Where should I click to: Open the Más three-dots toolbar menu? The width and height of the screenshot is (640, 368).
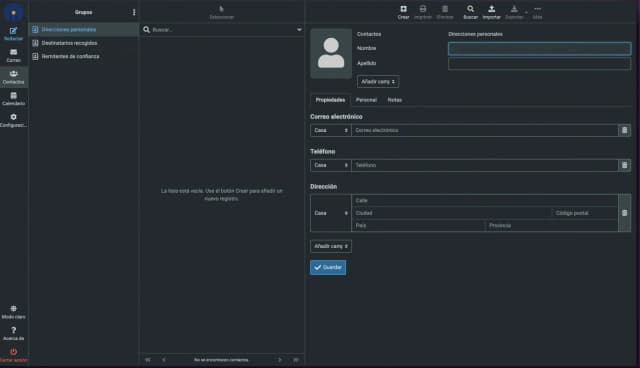pos(537,12)
